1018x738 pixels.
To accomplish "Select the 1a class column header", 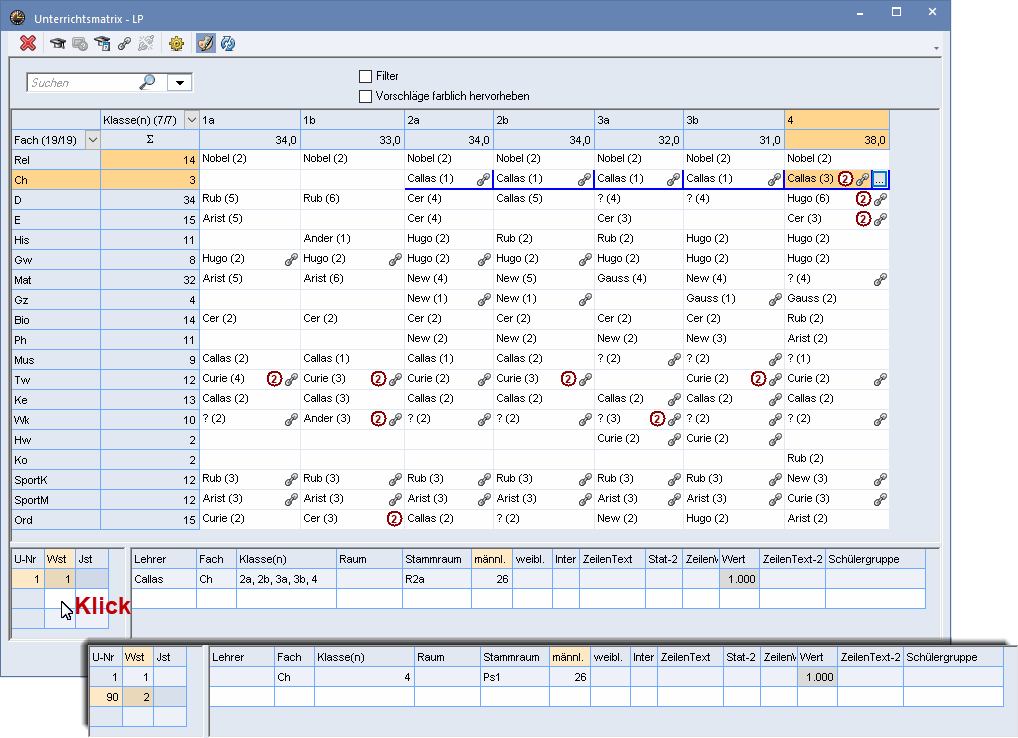I will coord(250,120).
